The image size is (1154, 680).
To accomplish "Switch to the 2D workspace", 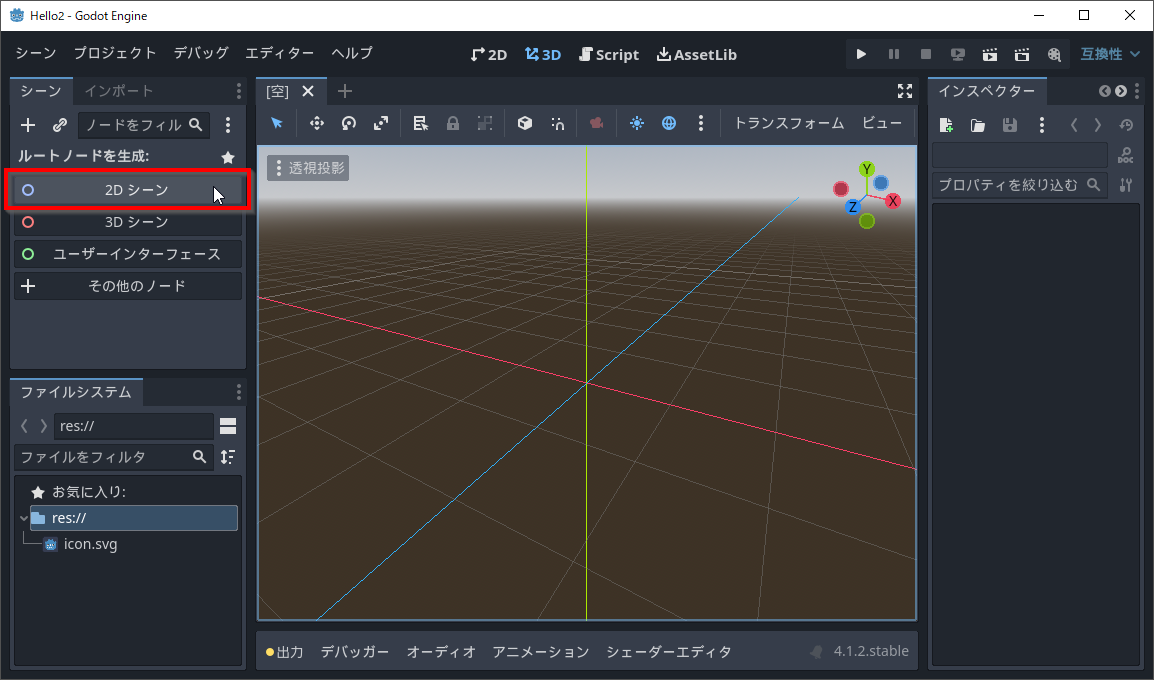I will pos(489,54).
